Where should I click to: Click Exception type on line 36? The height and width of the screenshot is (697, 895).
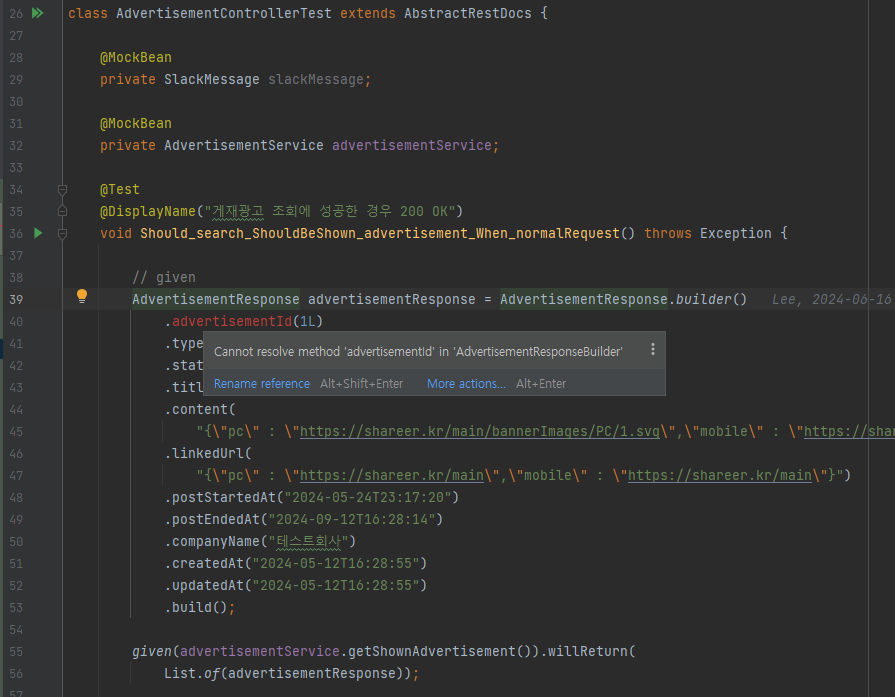coord(736,233)
